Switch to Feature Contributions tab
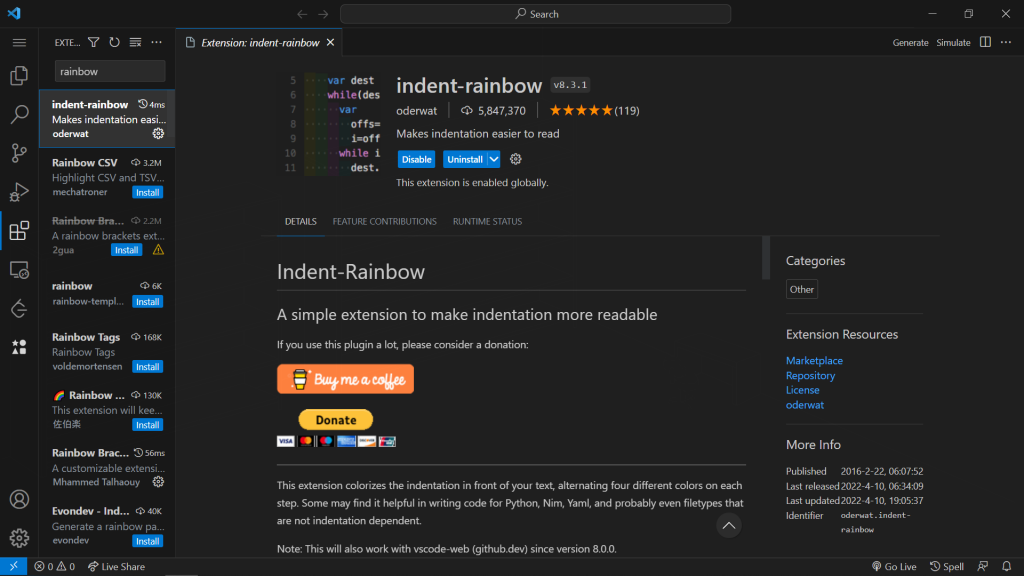This screenshot has height=576, width=1024. click(385, 221)
